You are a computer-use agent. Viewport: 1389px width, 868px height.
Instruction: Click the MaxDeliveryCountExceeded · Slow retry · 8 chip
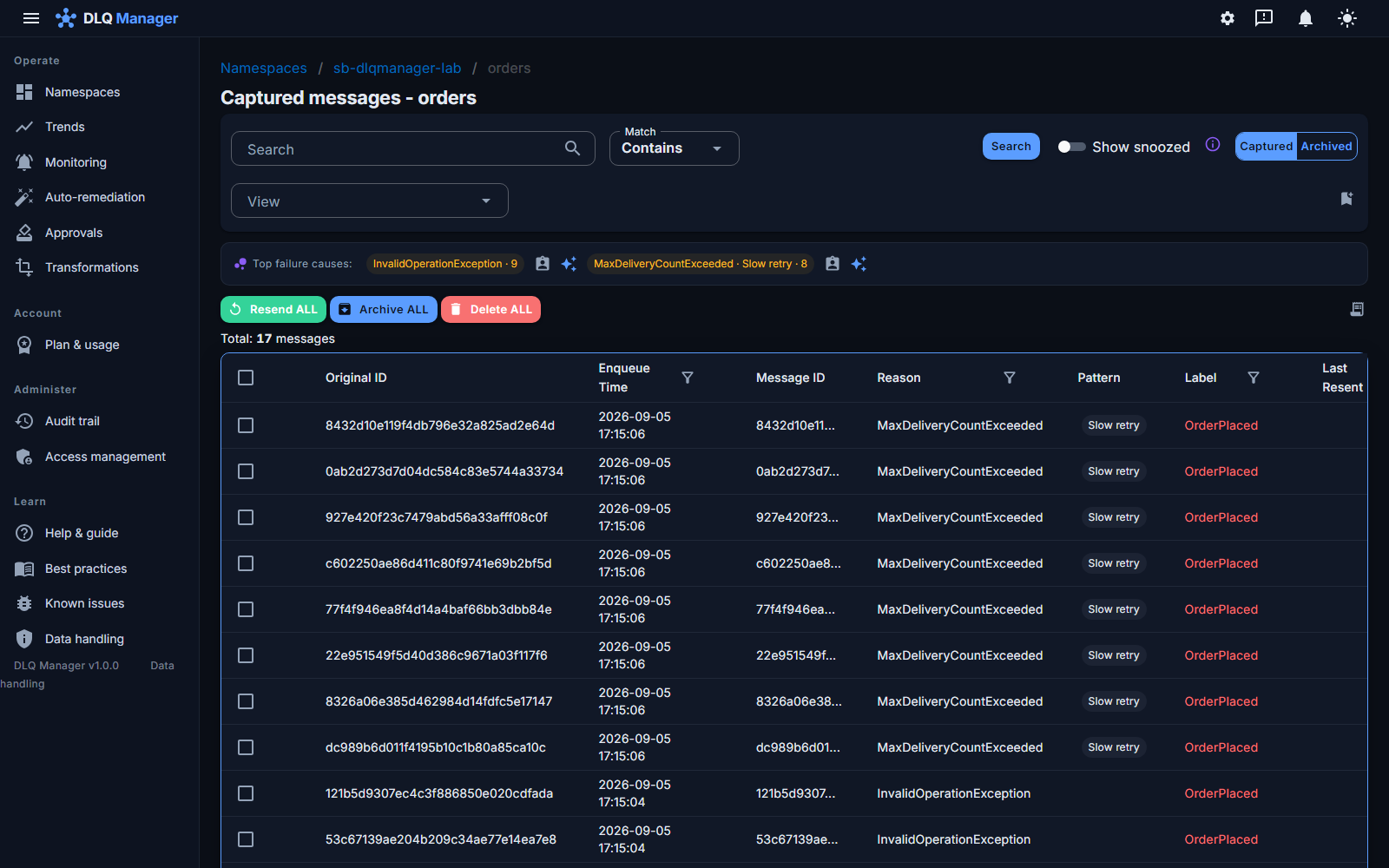(701, 264)
